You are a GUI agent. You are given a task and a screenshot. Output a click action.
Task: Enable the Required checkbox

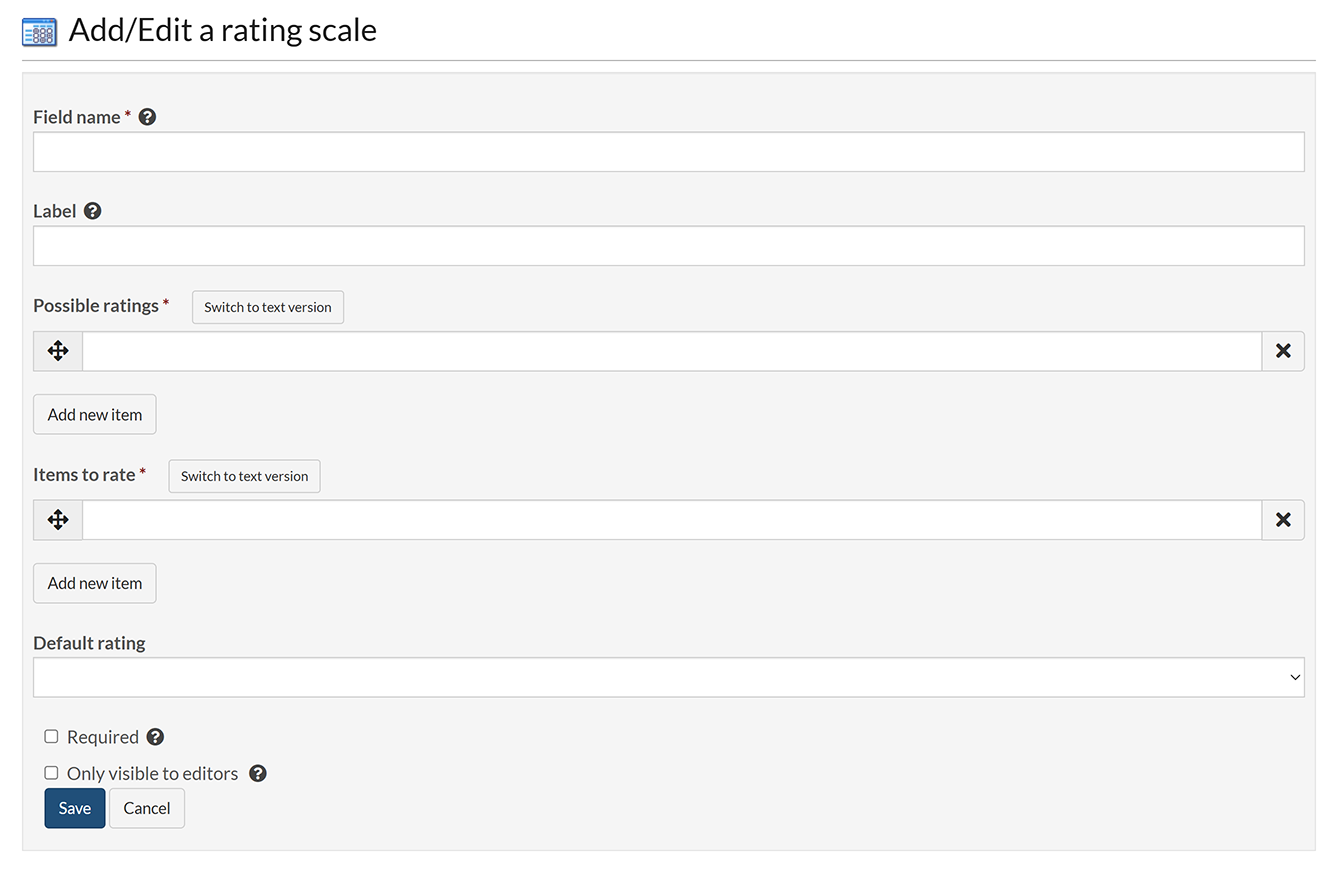tap(51, 737)
